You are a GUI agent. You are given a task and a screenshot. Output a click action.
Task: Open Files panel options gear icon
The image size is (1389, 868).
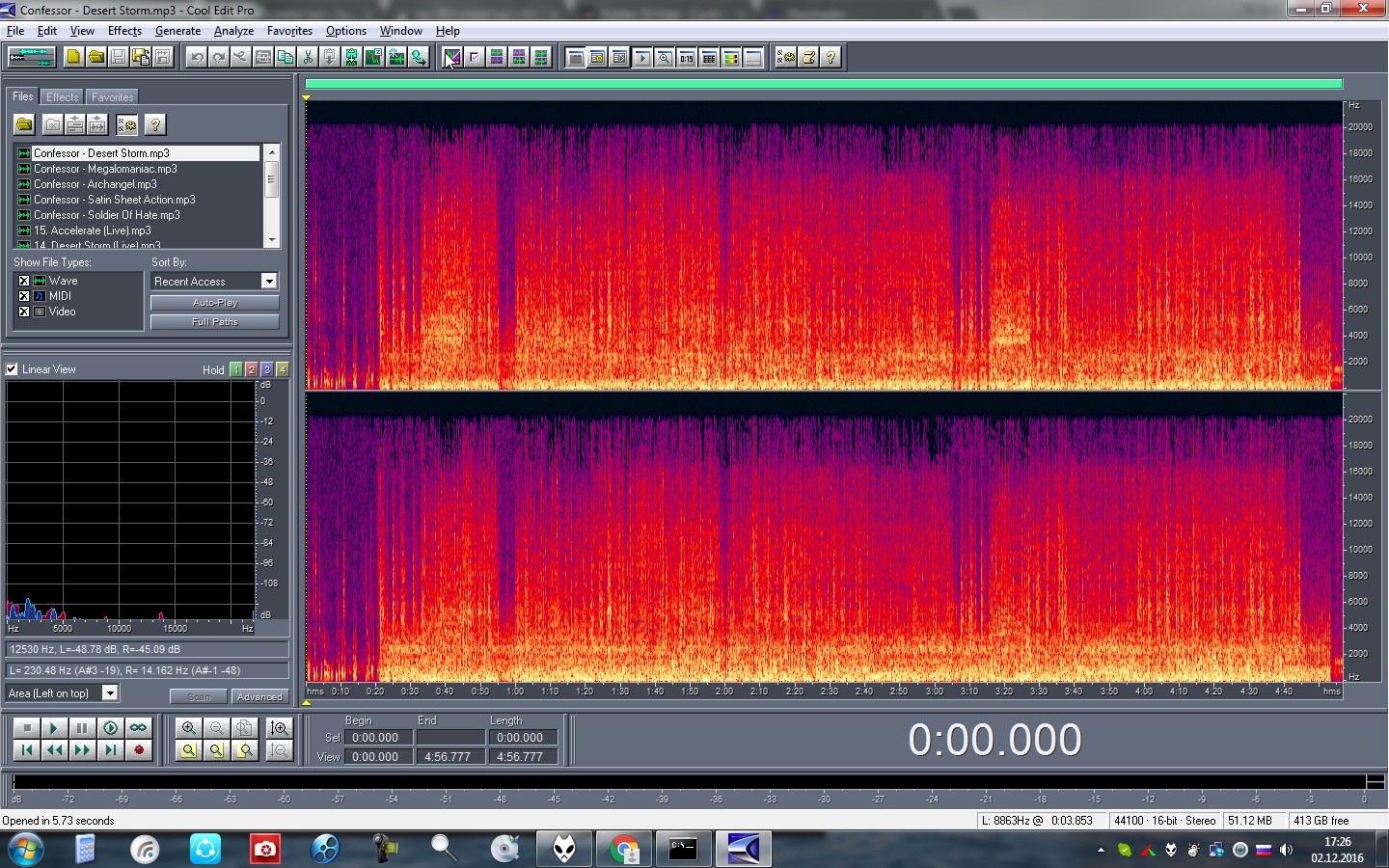[126, 124]
